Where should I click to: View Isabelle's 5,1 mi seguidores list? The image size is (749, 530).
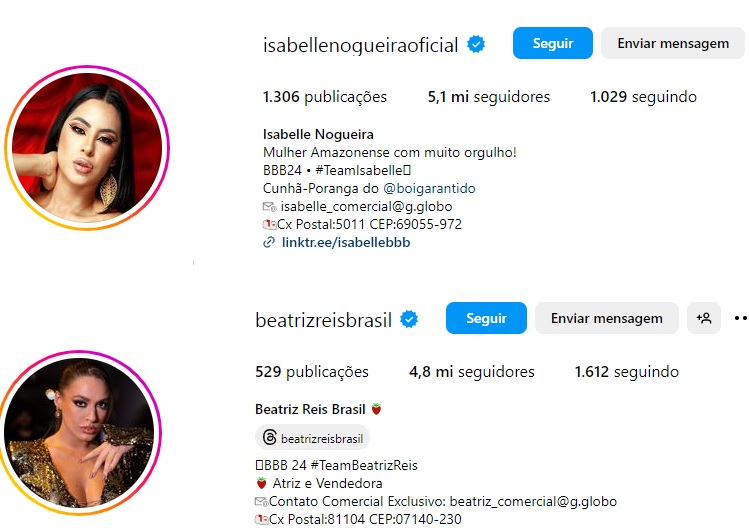tap(489, 97)
